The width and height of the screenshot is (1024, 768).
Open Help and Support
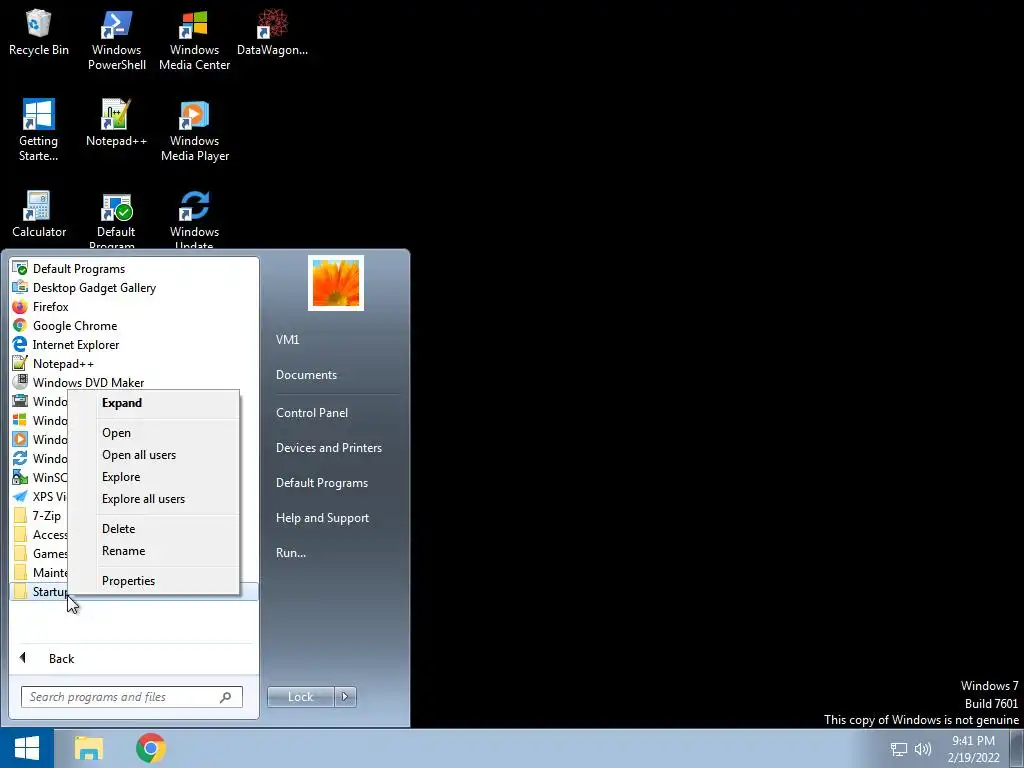coord(323,518)
